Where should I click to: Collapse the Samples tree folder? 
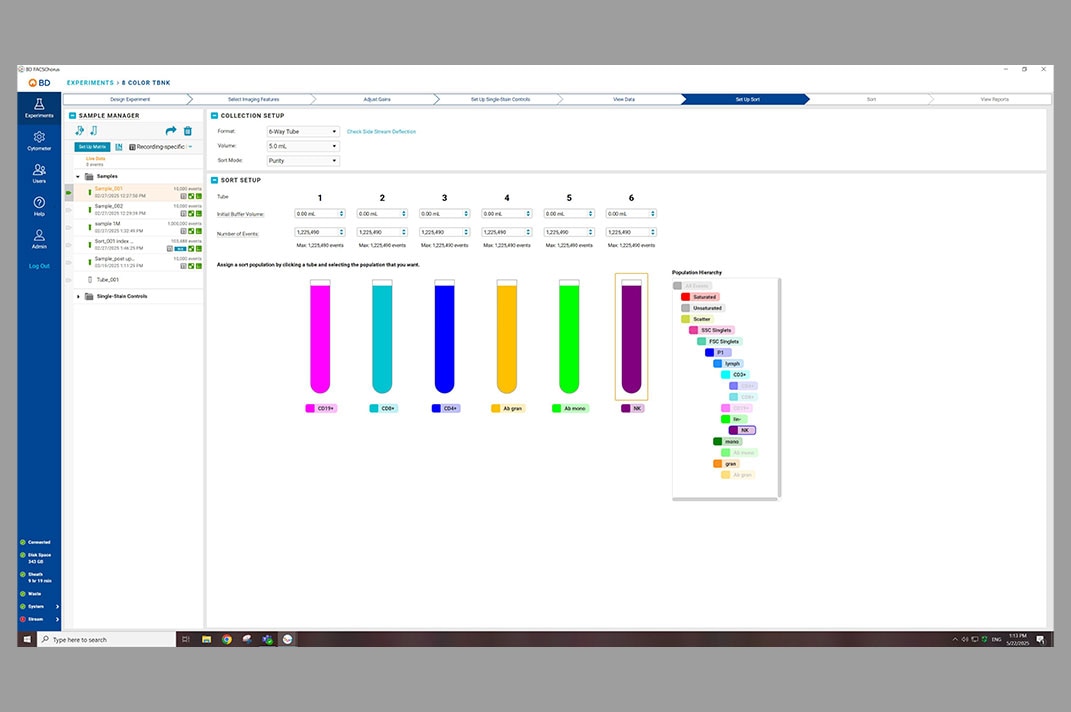pyautogui.click(x=78, y=176)
